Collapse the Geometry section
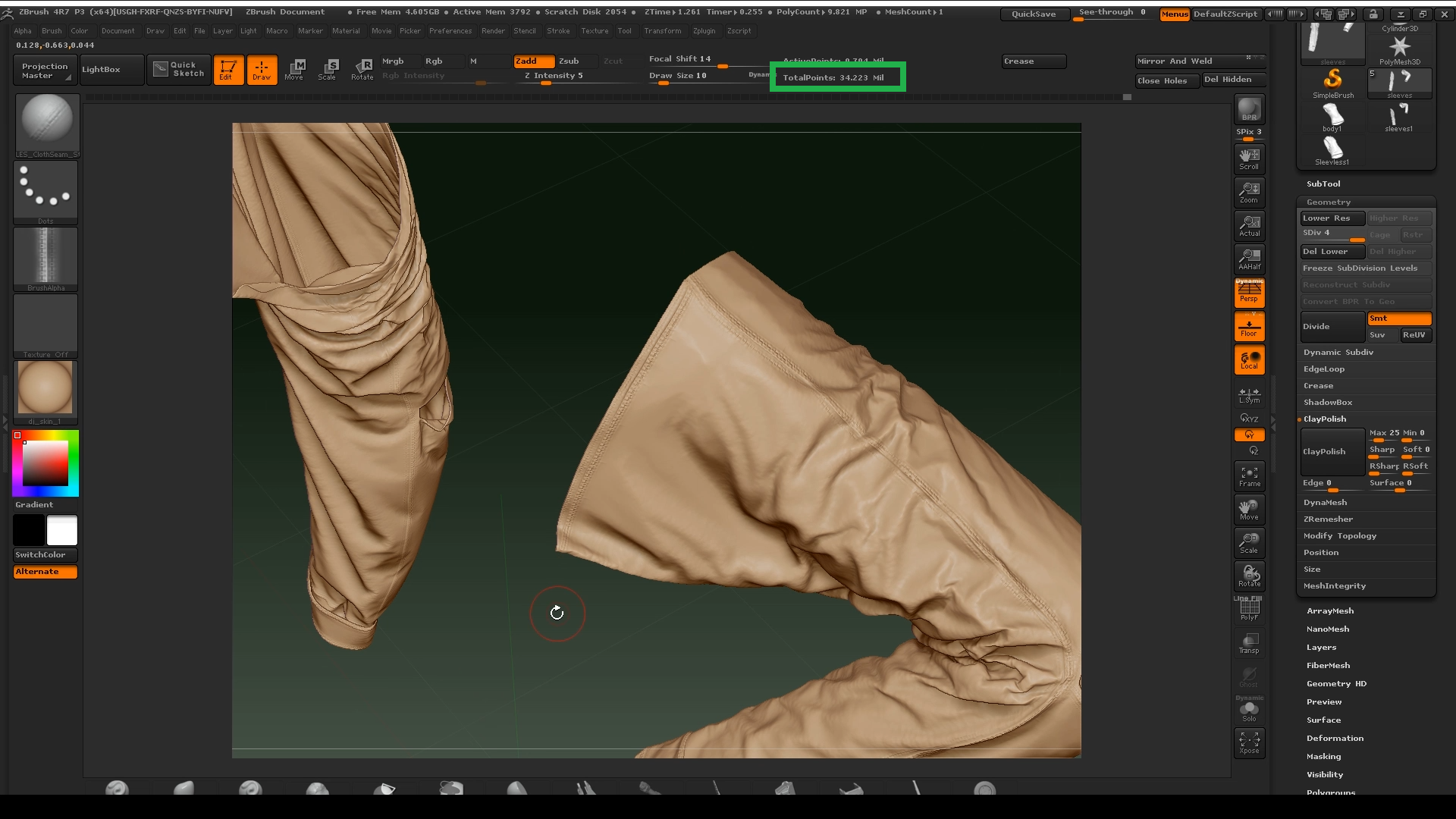The width and height of the screenshot is (1456, 819). [1328, 202]
